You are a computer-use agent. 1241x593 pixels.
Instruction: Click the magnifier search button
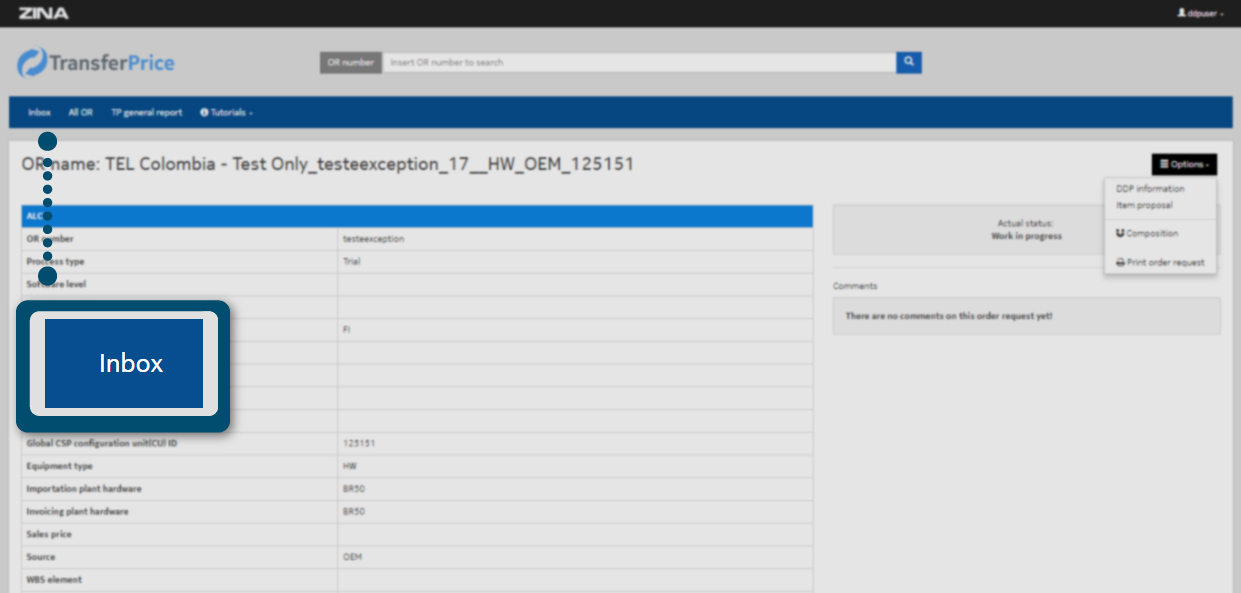coord(908,62)
